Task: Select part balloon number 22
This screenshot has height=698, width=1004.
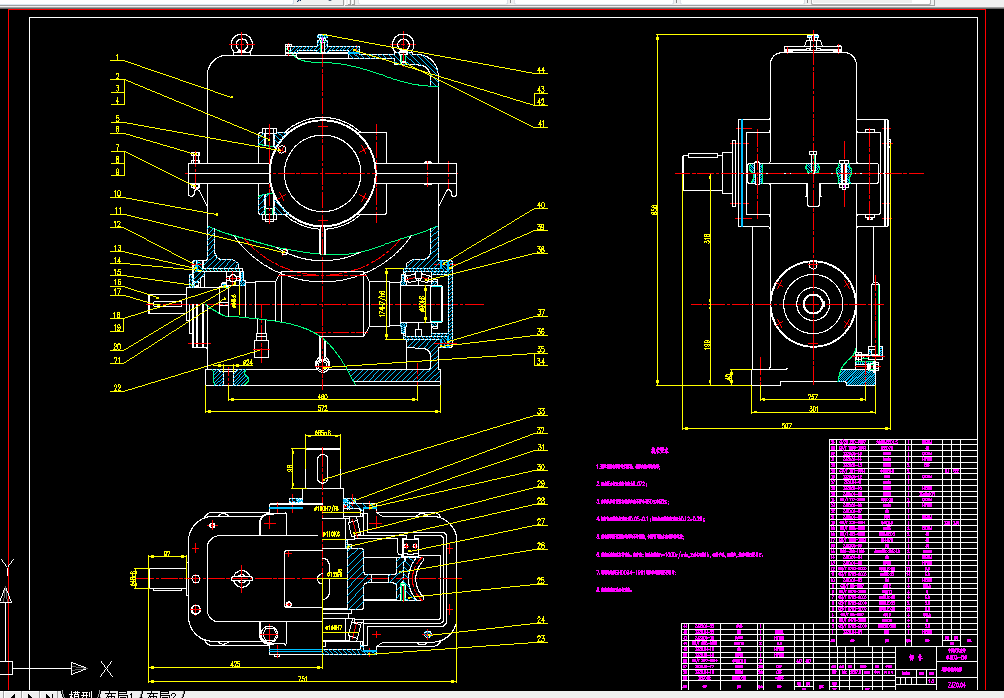Action: [x=117, y=387]
